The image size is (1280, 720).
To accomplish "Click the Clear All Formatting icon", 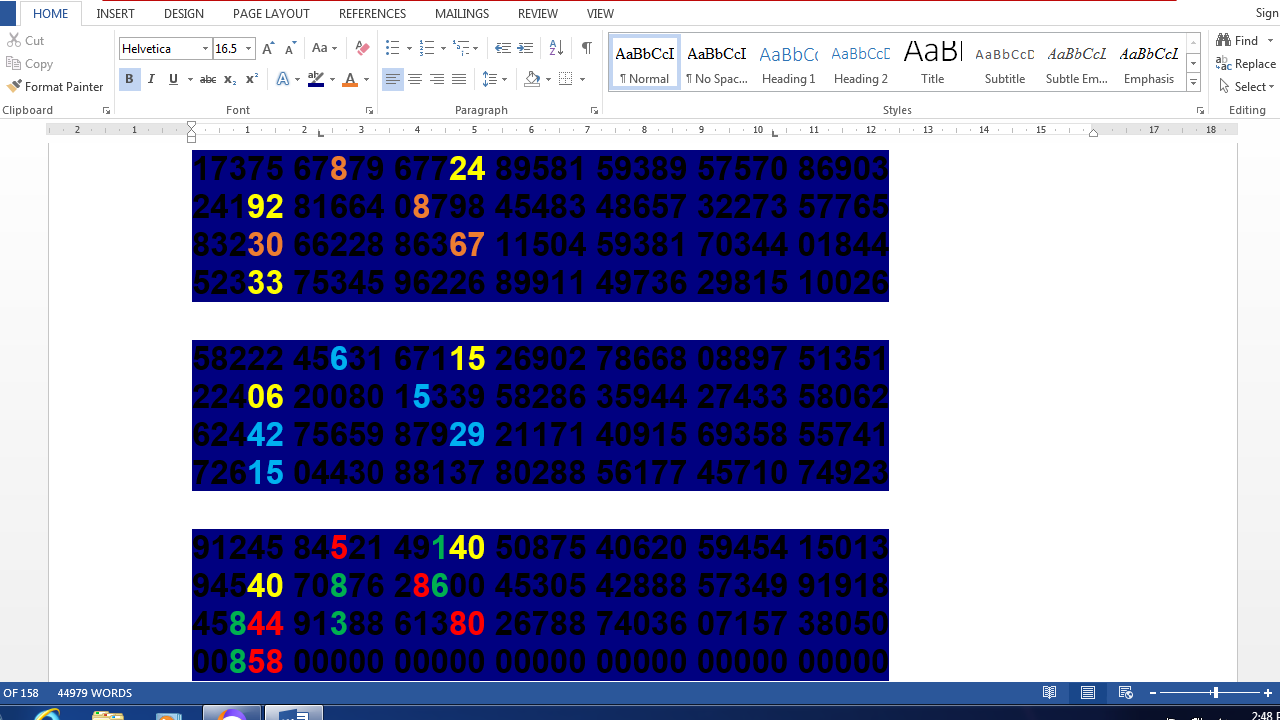I will pos(362,48).
